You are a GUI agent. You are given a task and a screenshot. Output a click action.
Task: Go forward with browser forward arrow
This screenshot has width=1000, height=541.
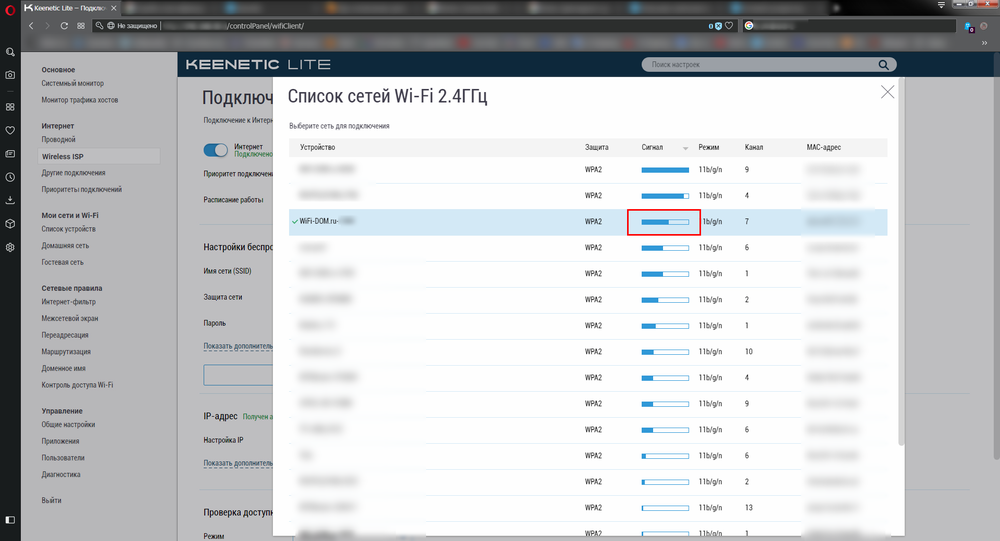[x=47, y=26]
